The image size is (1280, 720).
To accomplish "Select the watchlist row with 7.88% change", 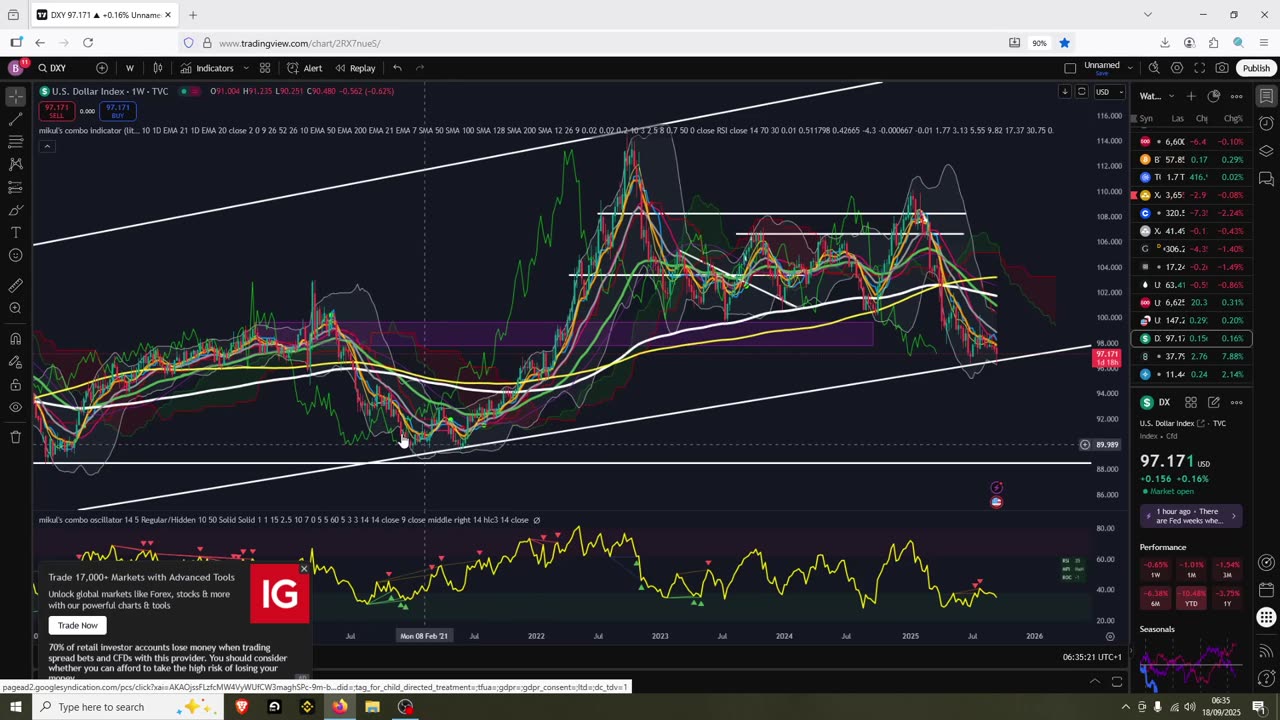I will point(1192,356).
